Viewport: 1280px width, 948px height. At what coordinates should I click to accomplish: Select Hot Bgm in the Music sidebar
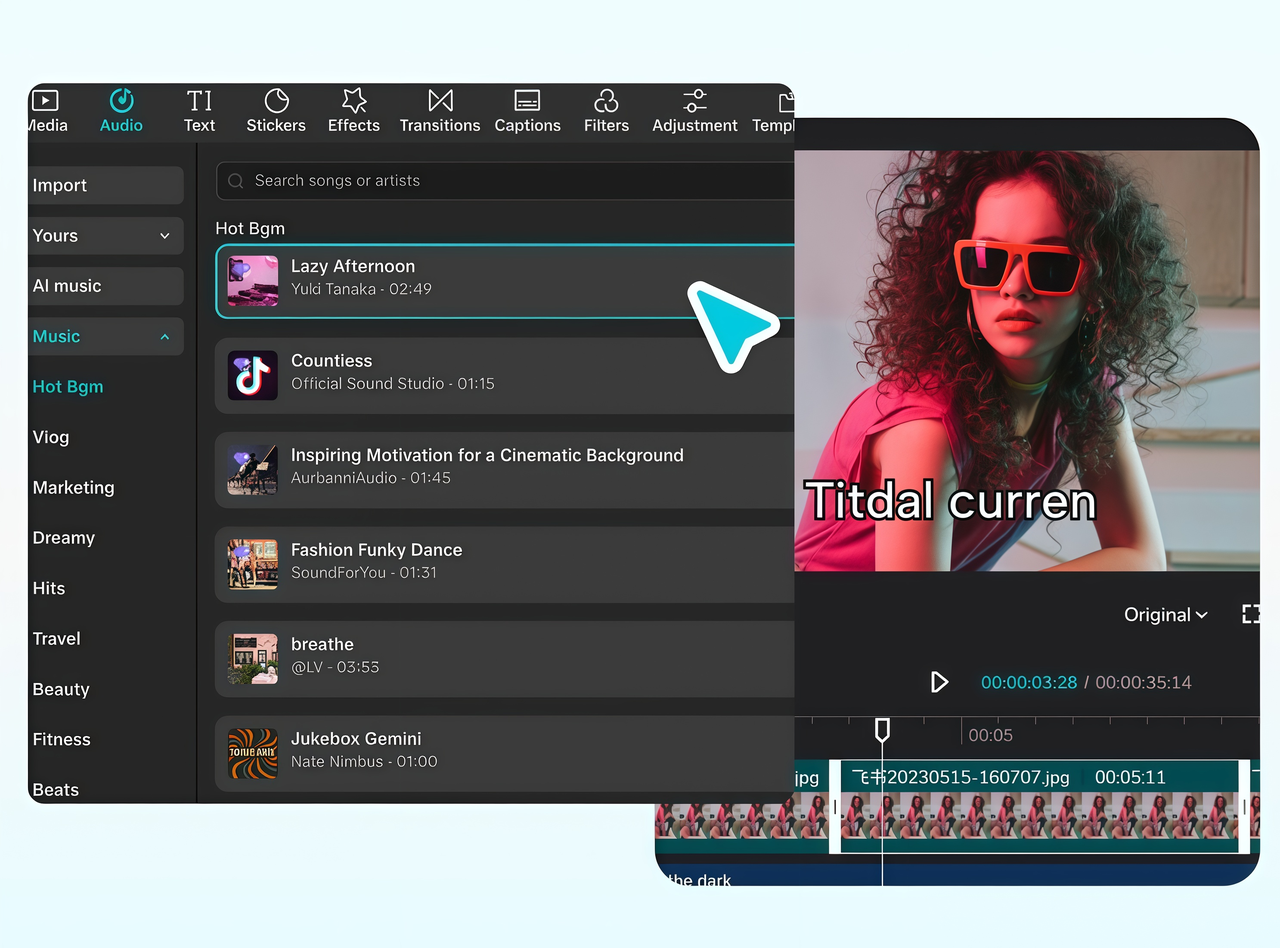tap(68, 387)
